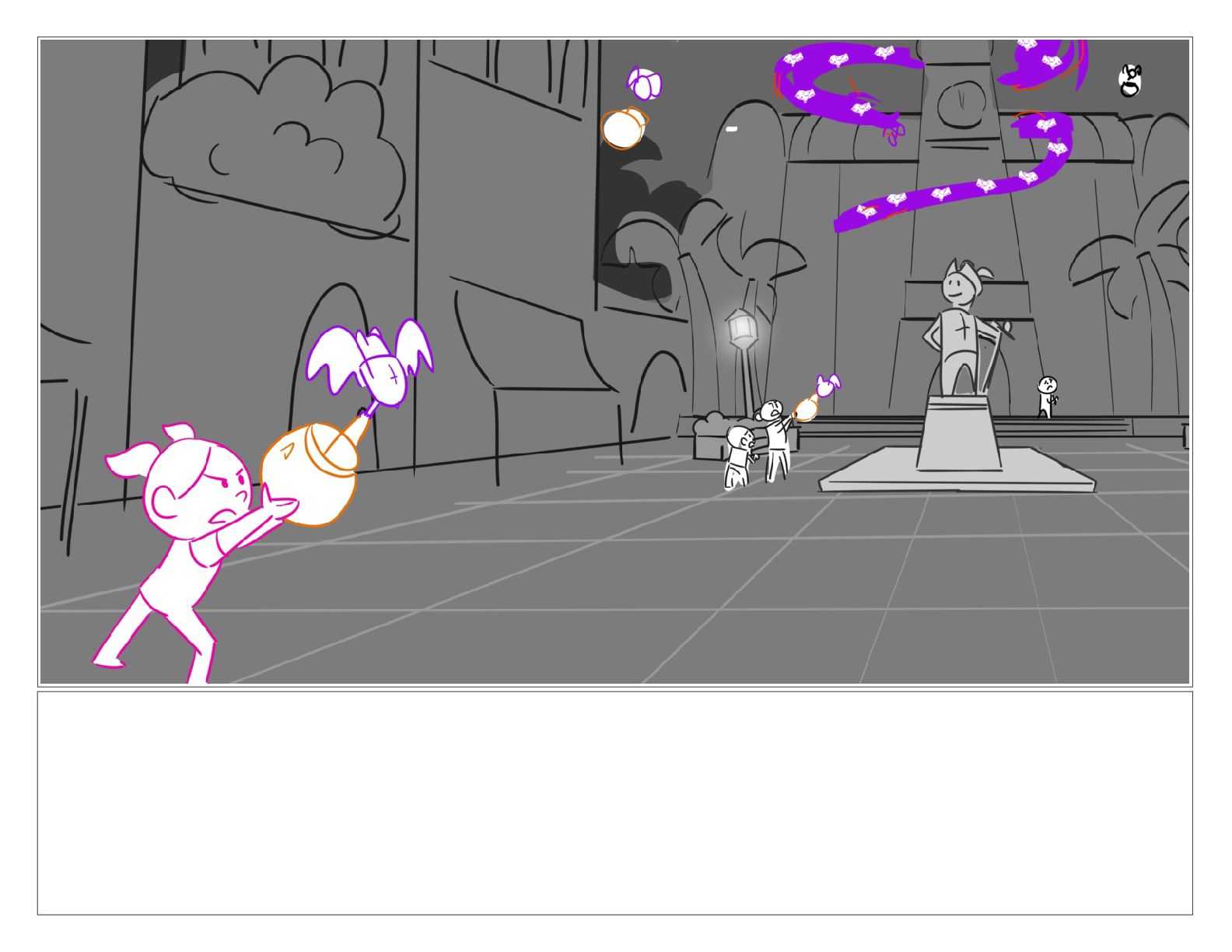The height and width of the screenshot is (952, 1232).
Task: Select the lone small figure right of statue
Action: point(1047,397)
